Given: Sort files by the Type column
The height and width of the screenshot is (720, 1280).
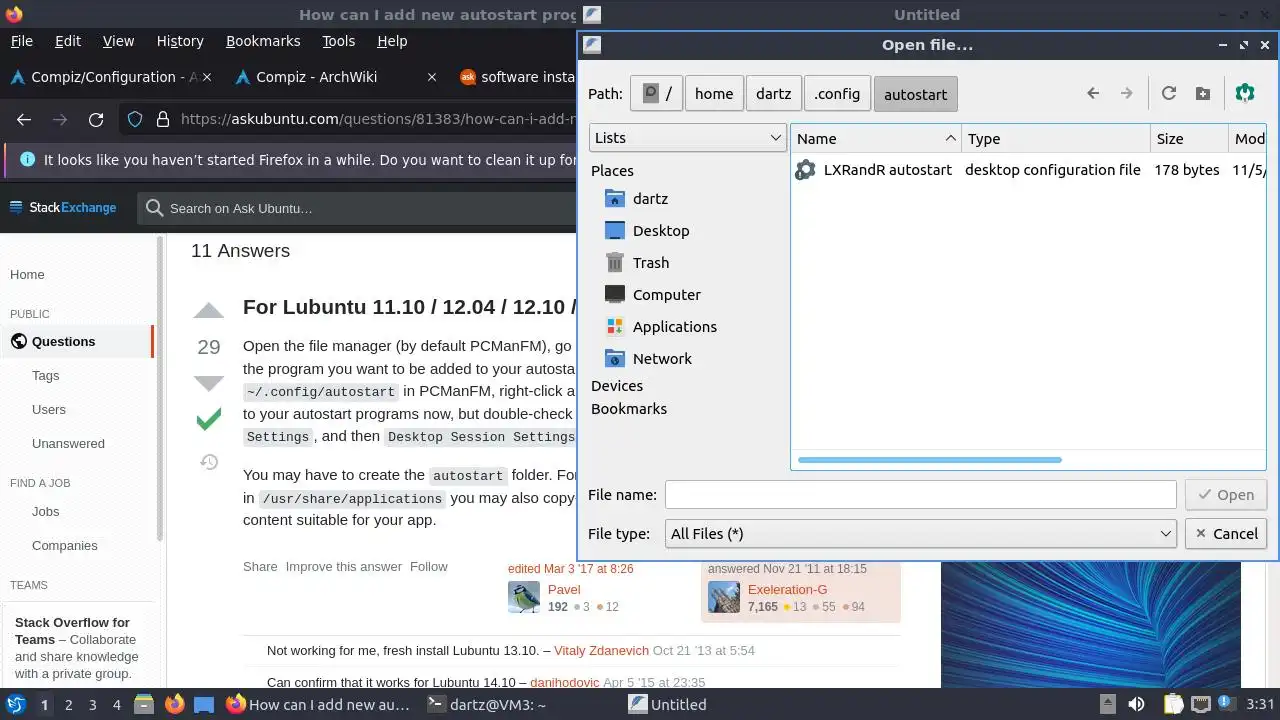Looking at the screenshot, I should 1056,139.
